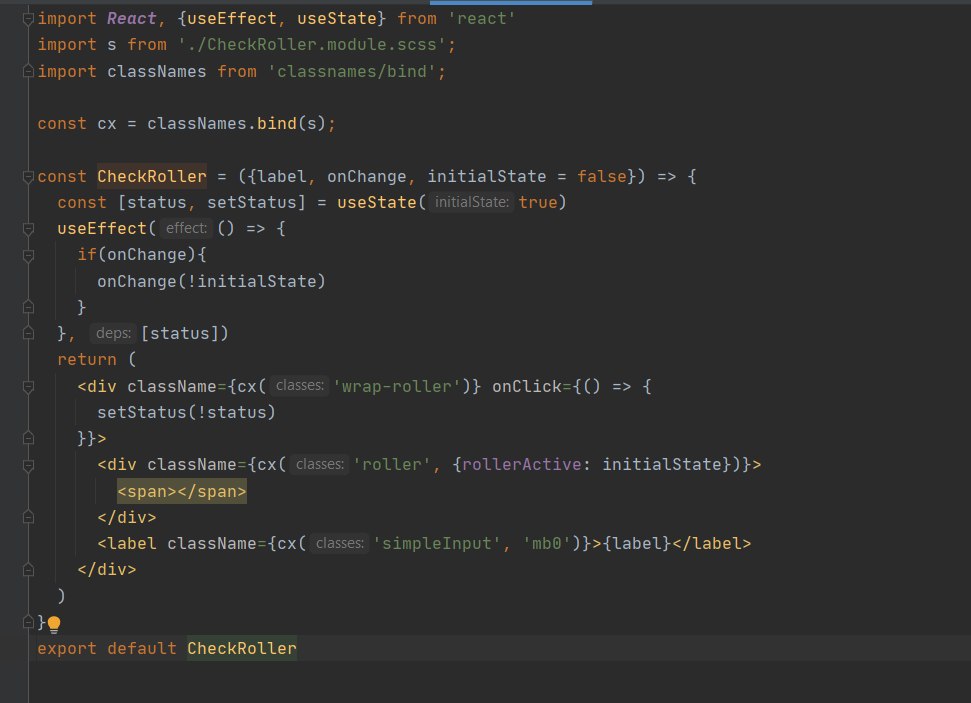Click the 'simpleInput' class string
This screenshot has width=971, height=703.
437,543
